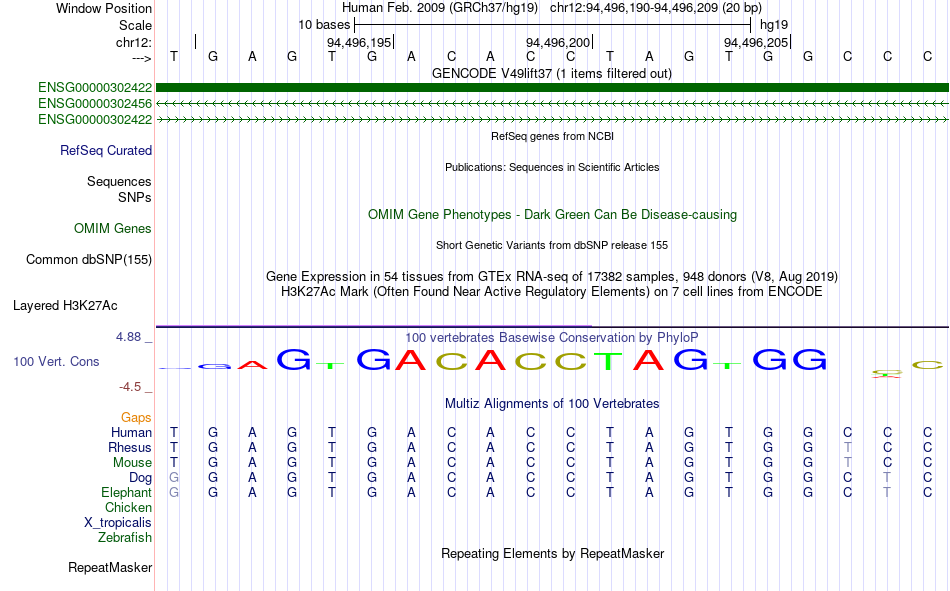Open OMIM Gene Phenotypes track title
Viewport: 950px width, 591px height.
click(552, 215)
